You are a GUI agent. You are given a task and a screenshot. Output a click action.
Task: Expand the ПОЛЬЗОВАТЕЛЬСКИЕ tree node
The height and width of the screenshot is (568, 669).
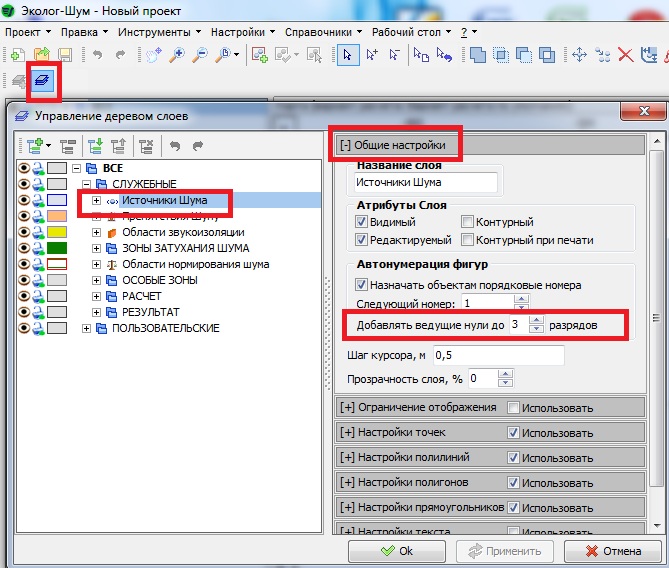87,328
